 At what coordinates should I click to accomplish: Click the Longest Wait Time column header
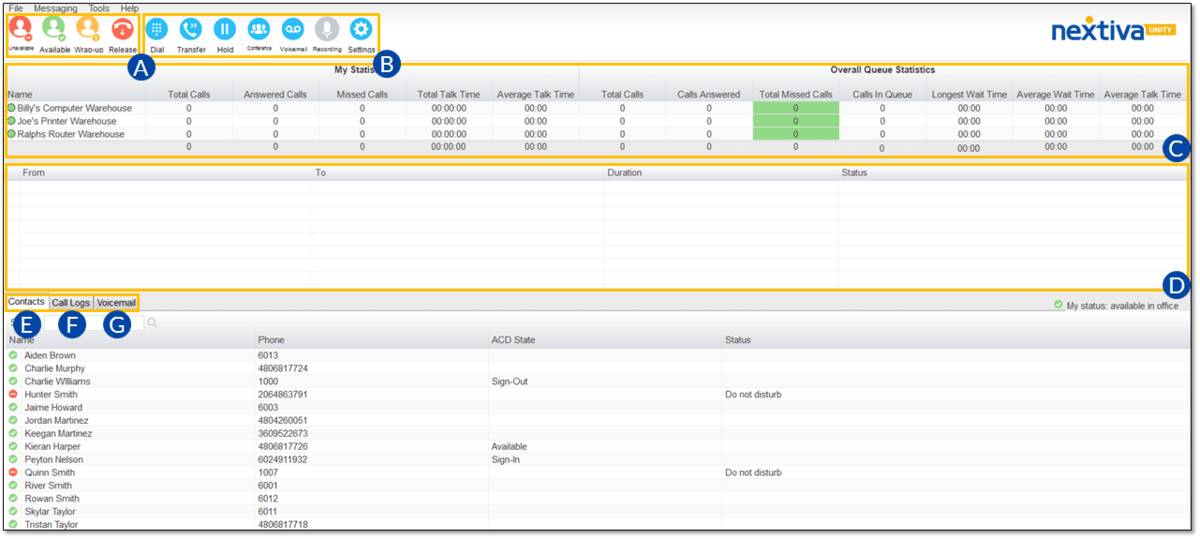click(969, 95)
